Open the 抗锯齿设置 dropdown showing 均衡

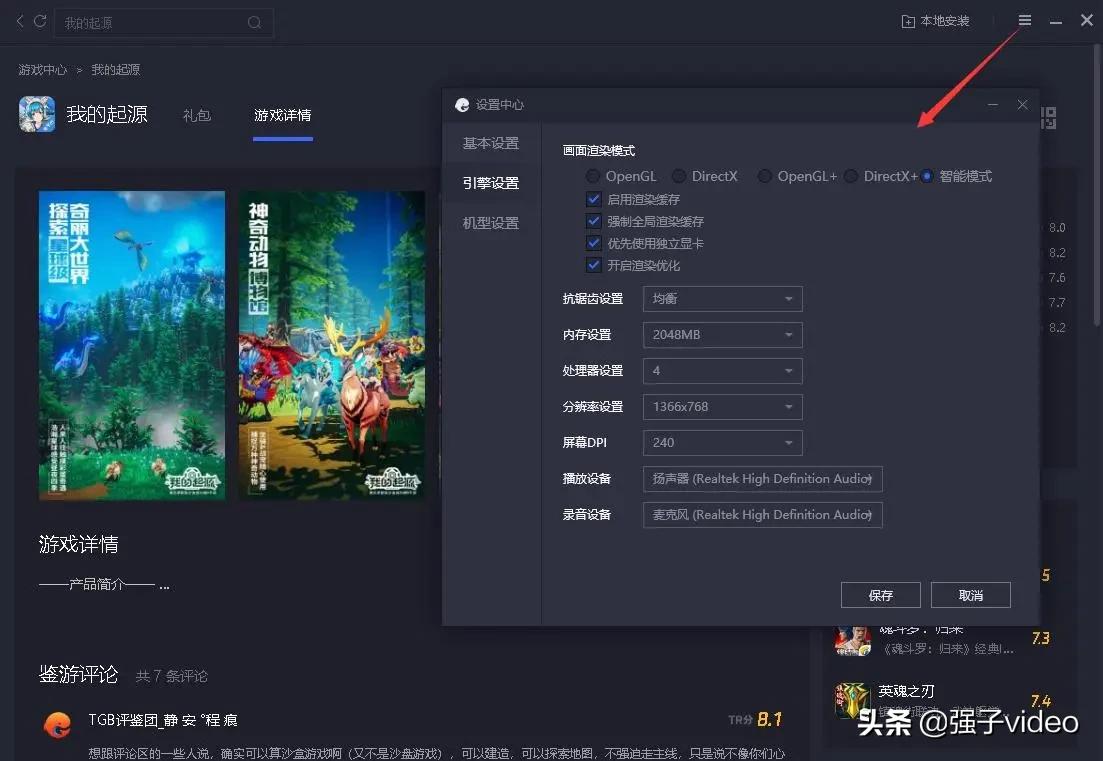tap(722, 298)
